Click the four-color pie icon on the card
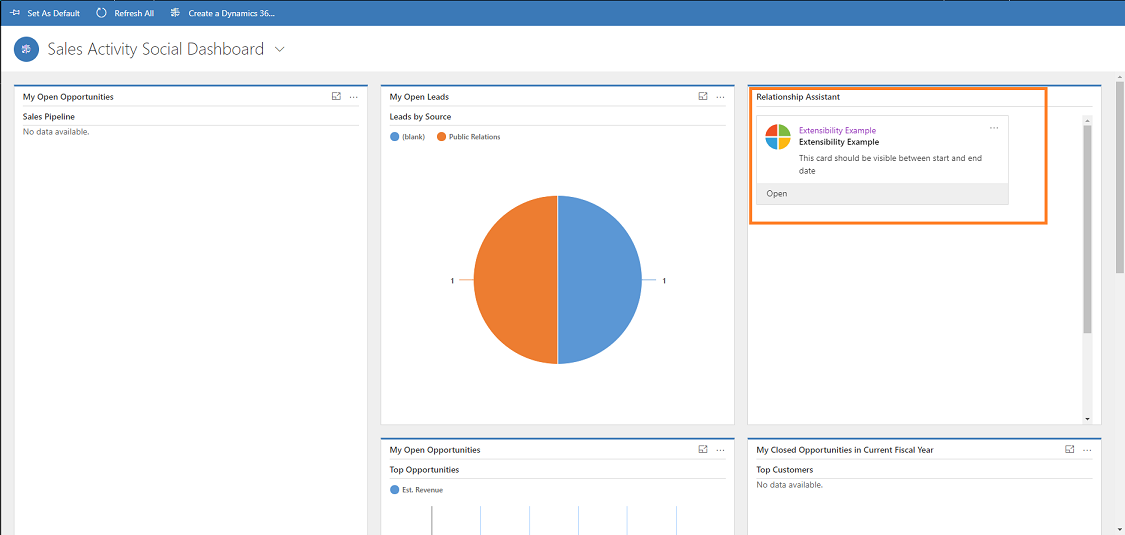The image size is (1125, 535). tap(778, 136)
